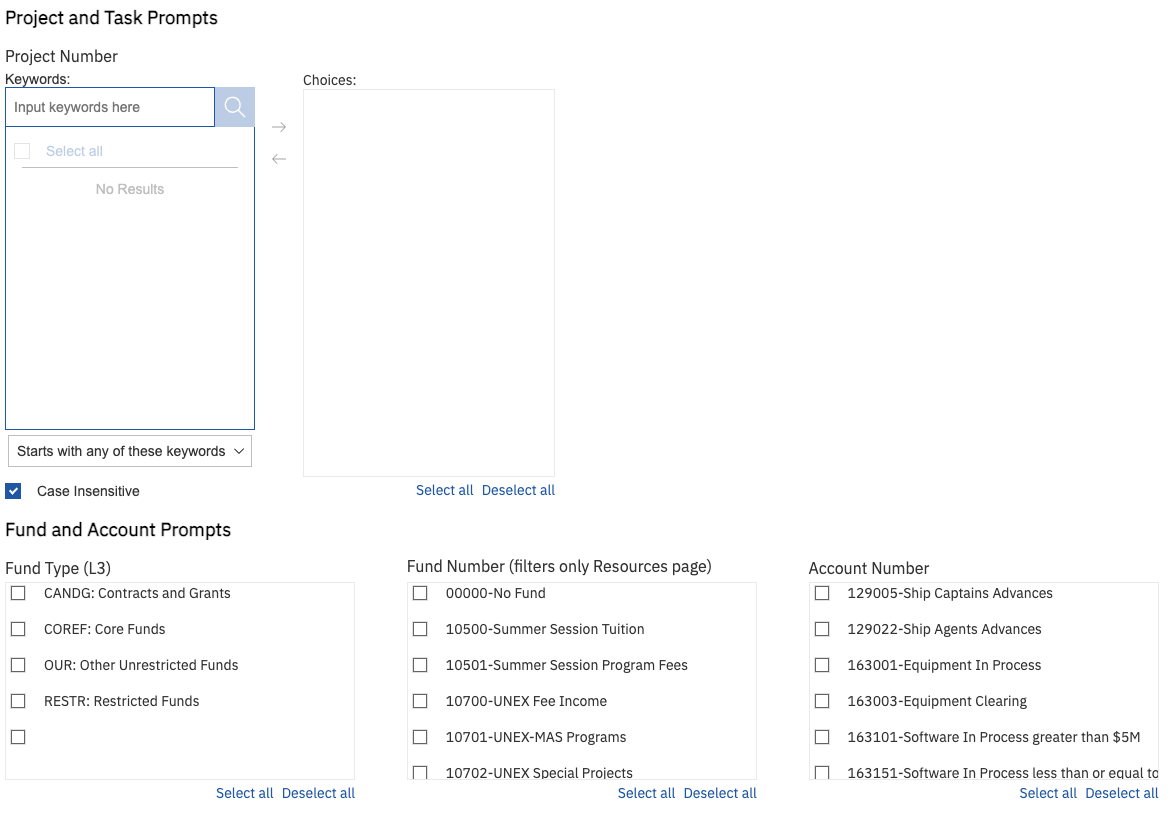The width and height of the screenshot is (1176, 819).
Task: Click the magnifying glass search icon
Action: (234, 107)
